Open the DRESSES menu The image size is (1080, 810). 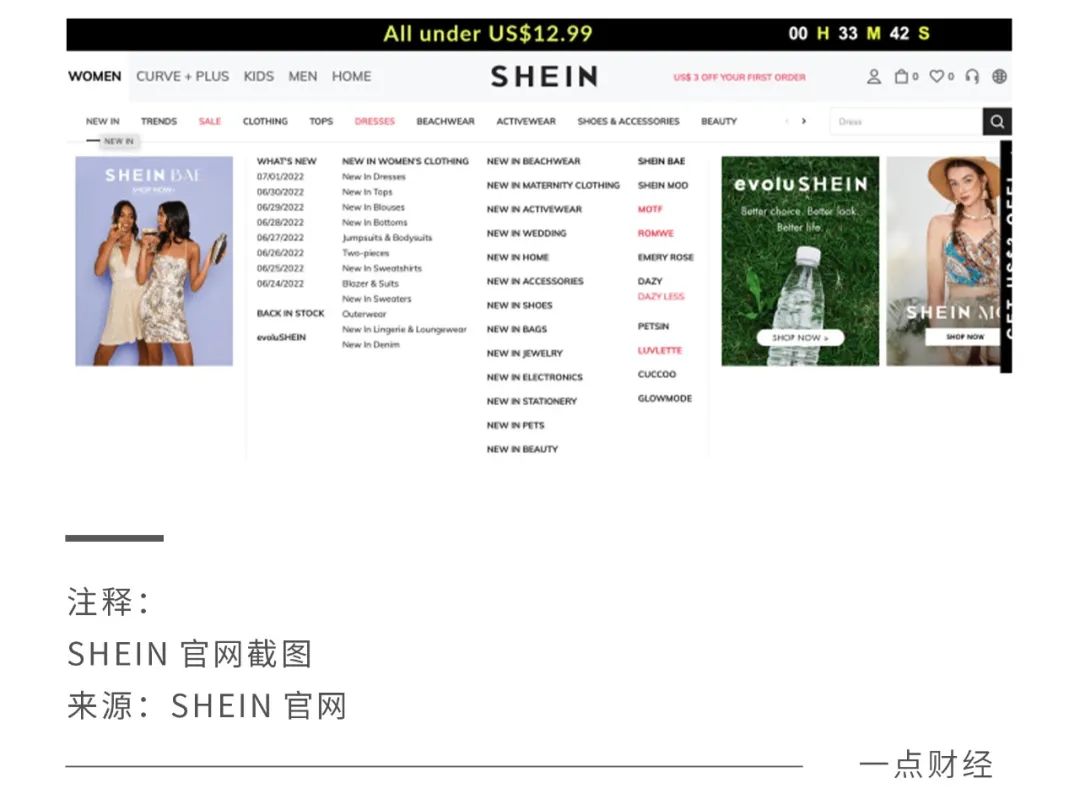click(x=375, y=121)
